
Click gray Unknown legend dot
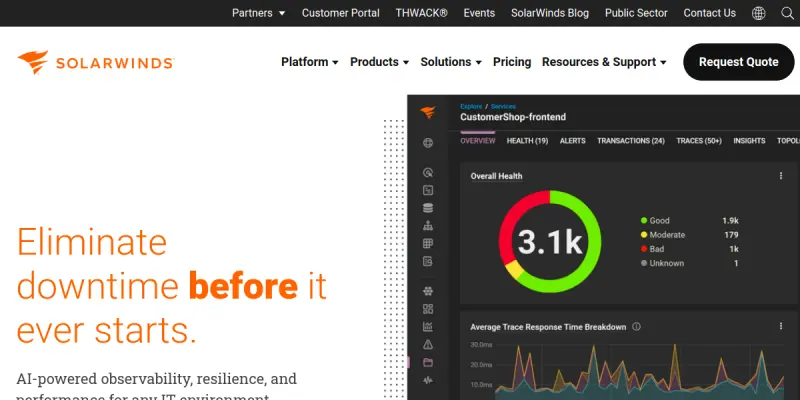coord(644,263)
